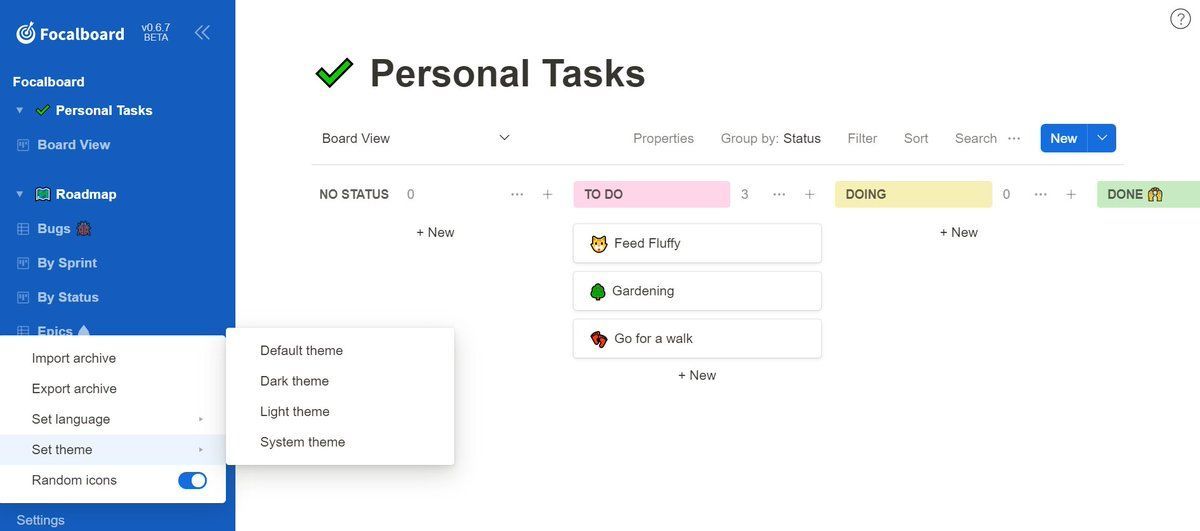Screen dimensions: 1200x531
Task: Open the Board View dropdown chevron
Action: [504, 138]
